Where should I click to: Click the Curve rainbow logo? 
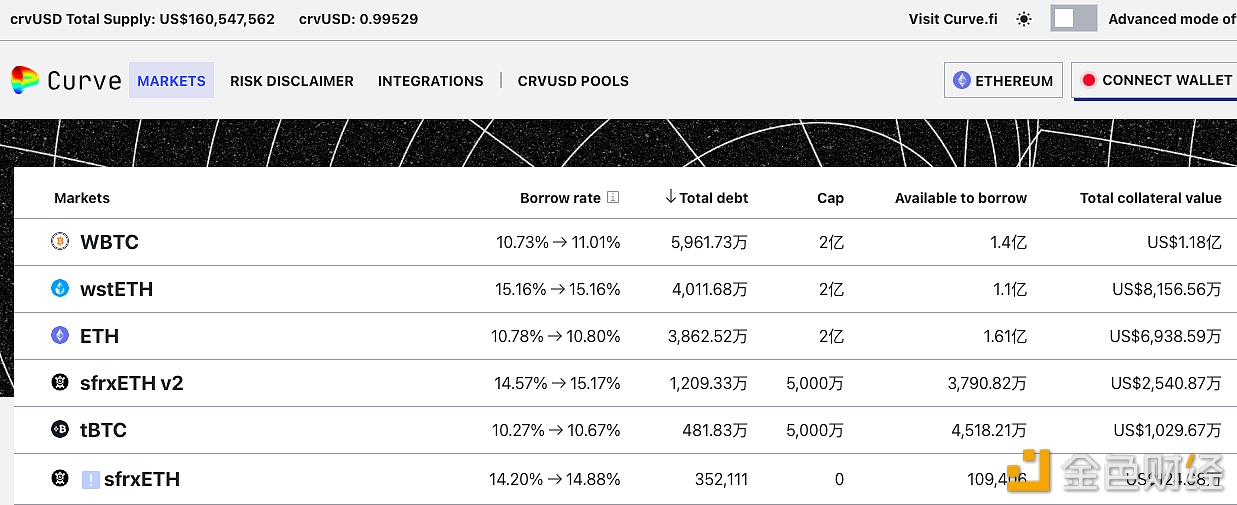coord(25,81)
